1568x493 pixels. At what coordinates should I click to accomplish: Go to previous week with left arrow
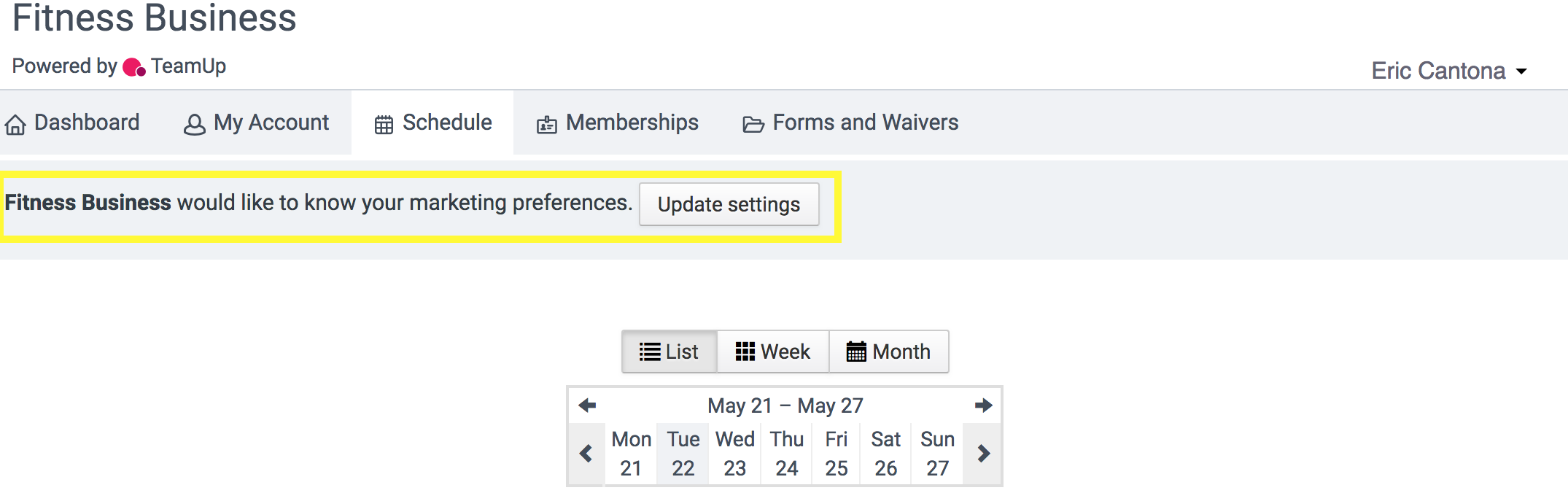pyautogui.click(x=587, y=405)
